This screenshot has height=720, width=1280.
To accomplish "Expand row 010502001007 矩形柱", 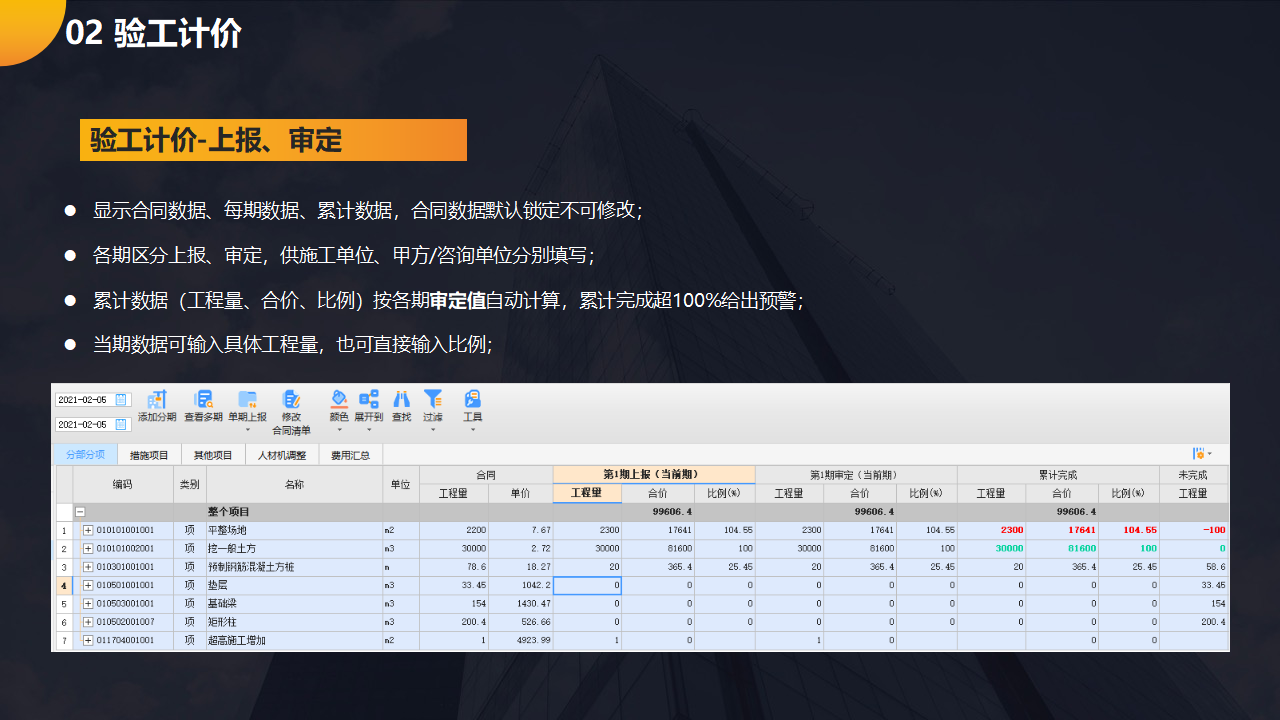I will [87, 622].
